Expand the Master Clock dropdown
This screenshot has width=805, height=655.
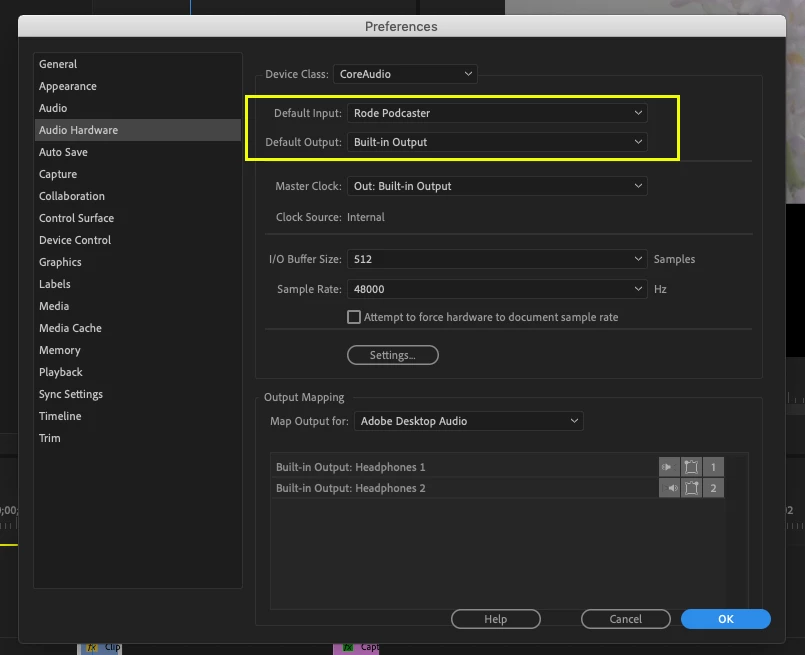(497, 186)
